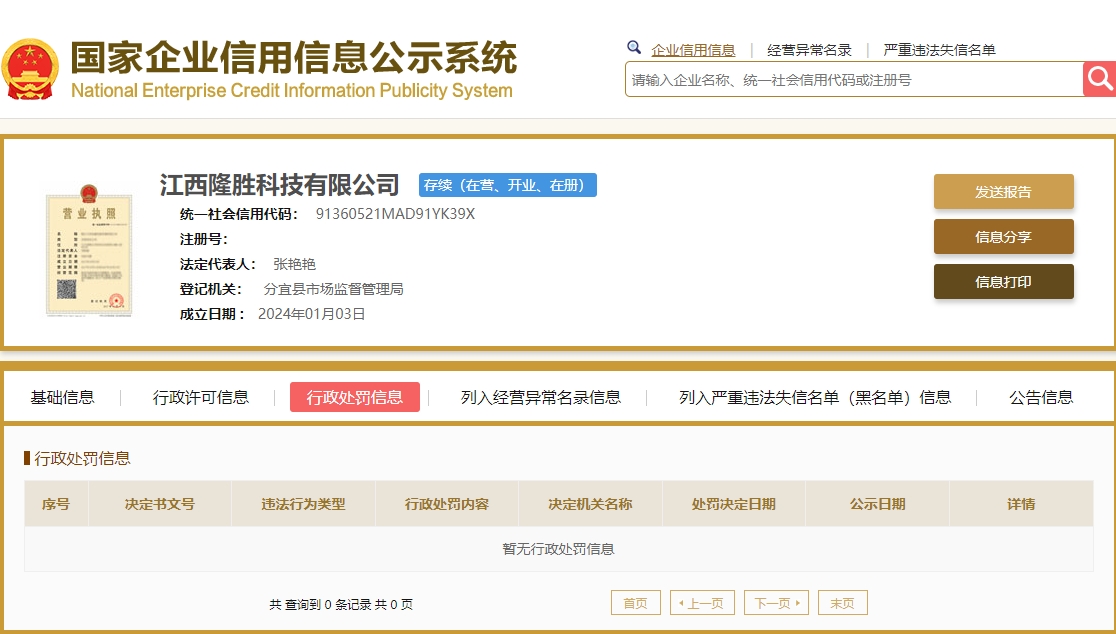Select the 企业信用信息 search category
This screenshot has height=634, width=1116.
point(693,50)
